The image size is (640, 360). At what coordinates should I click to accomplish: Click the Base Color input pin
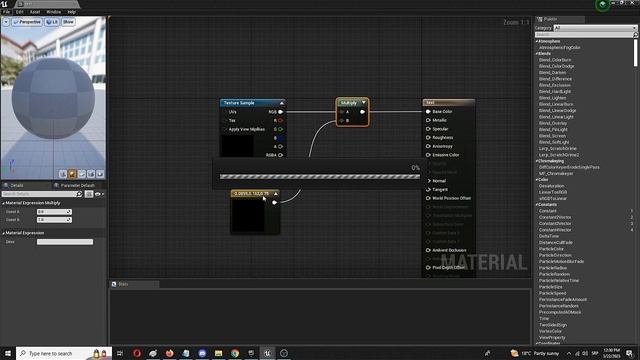click(428, 111)
